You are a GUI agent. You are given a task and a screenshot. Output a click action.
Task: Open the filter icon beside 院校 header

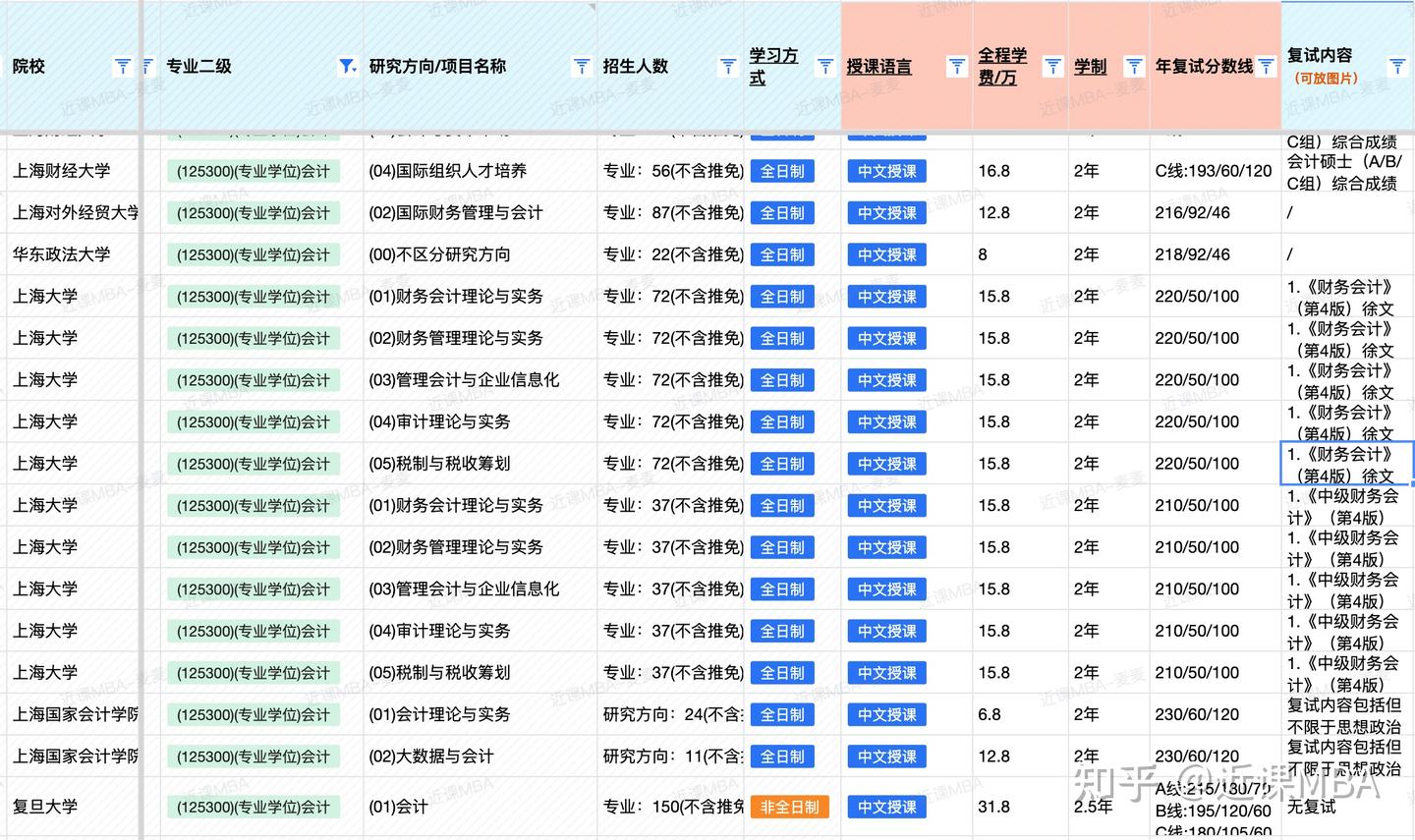pyautogui.click(x=122, y=66)
